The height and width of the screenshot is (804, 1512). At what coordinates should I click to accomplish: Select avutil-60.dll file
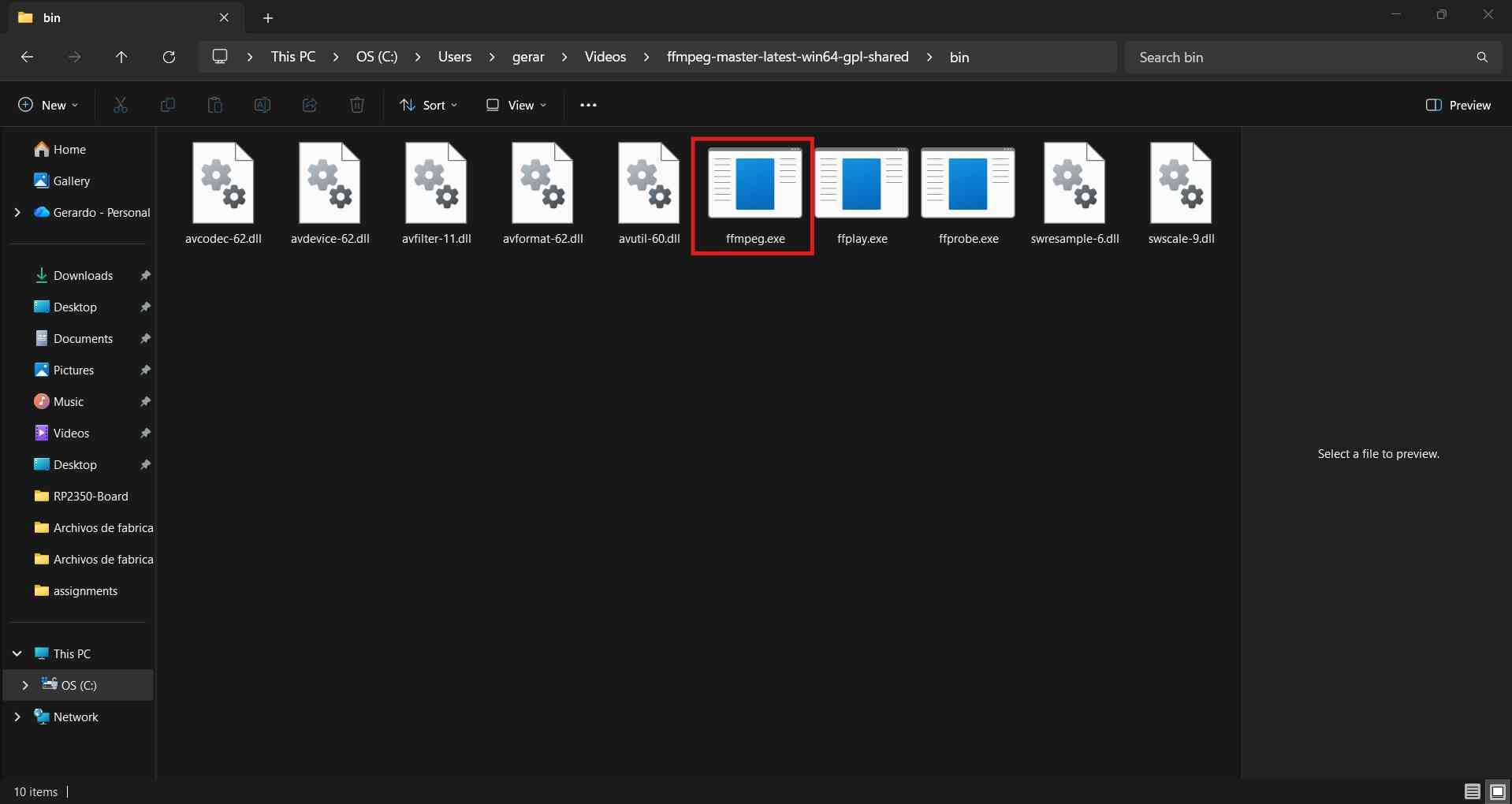coord(649,194)
